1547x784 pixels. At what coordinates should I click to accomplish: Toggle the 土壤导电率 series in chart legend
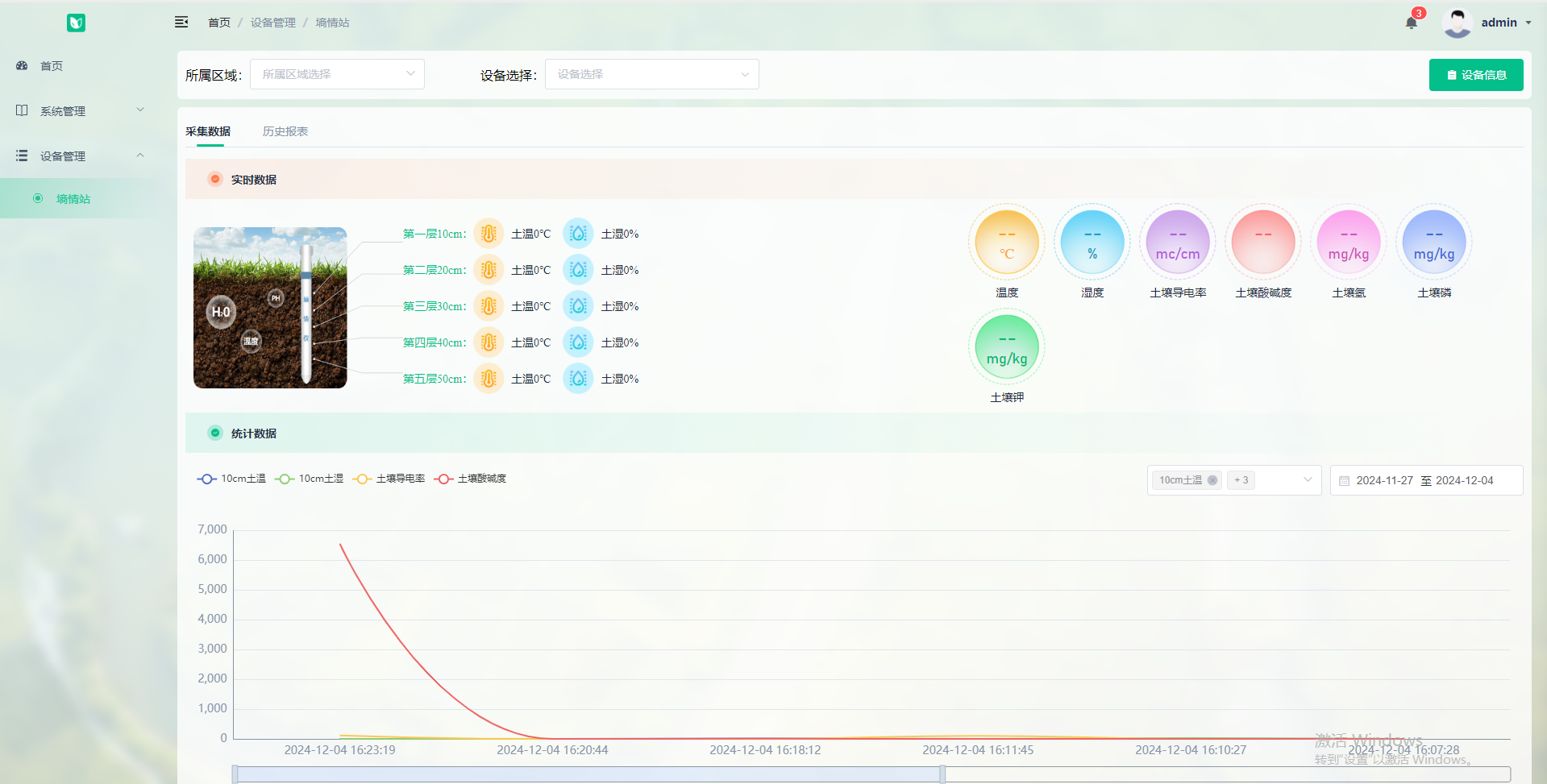click(x=389, y=479)
